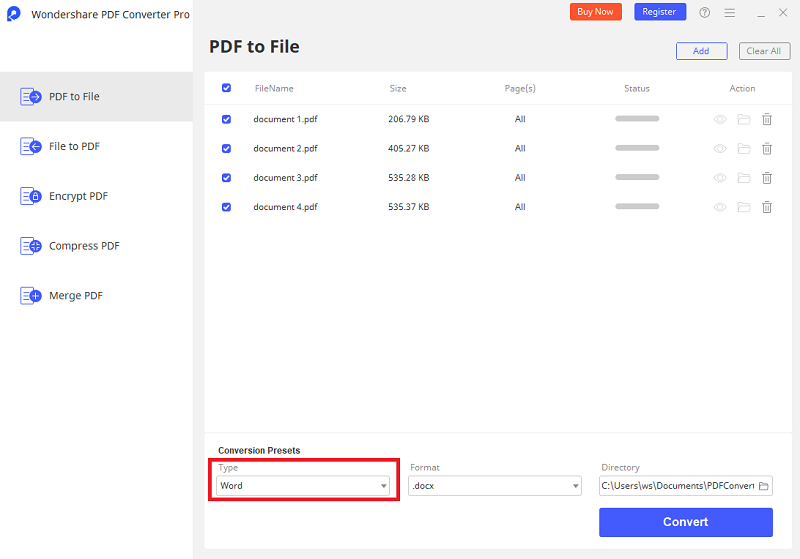Preview document 3.pdf with eye icon
800x559 pixels.
(x=720, y=178)
